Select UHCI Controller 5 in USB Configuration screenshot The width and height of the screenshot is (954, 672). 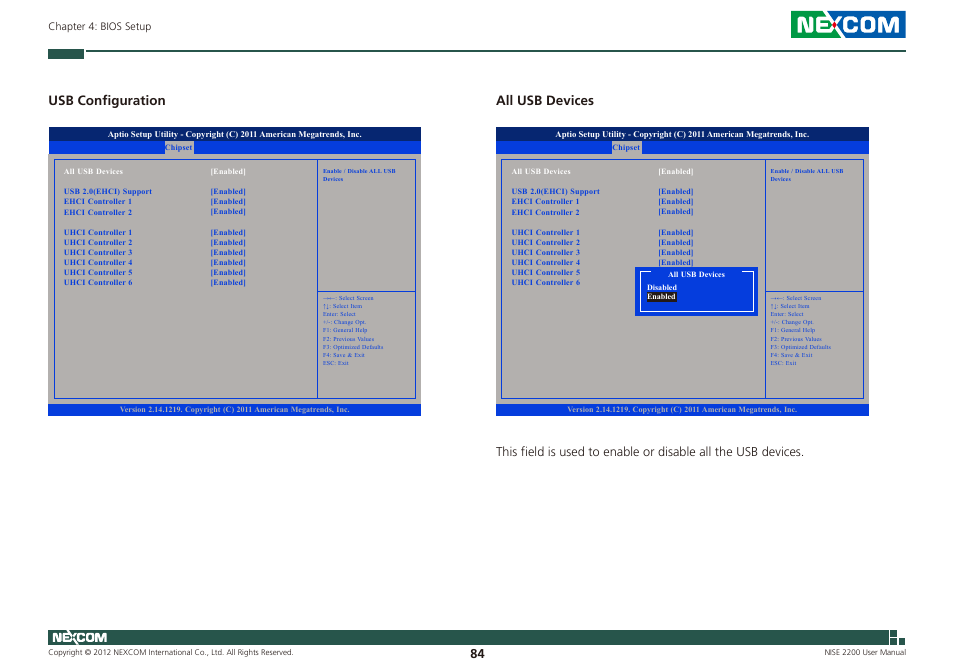[98, 272]
